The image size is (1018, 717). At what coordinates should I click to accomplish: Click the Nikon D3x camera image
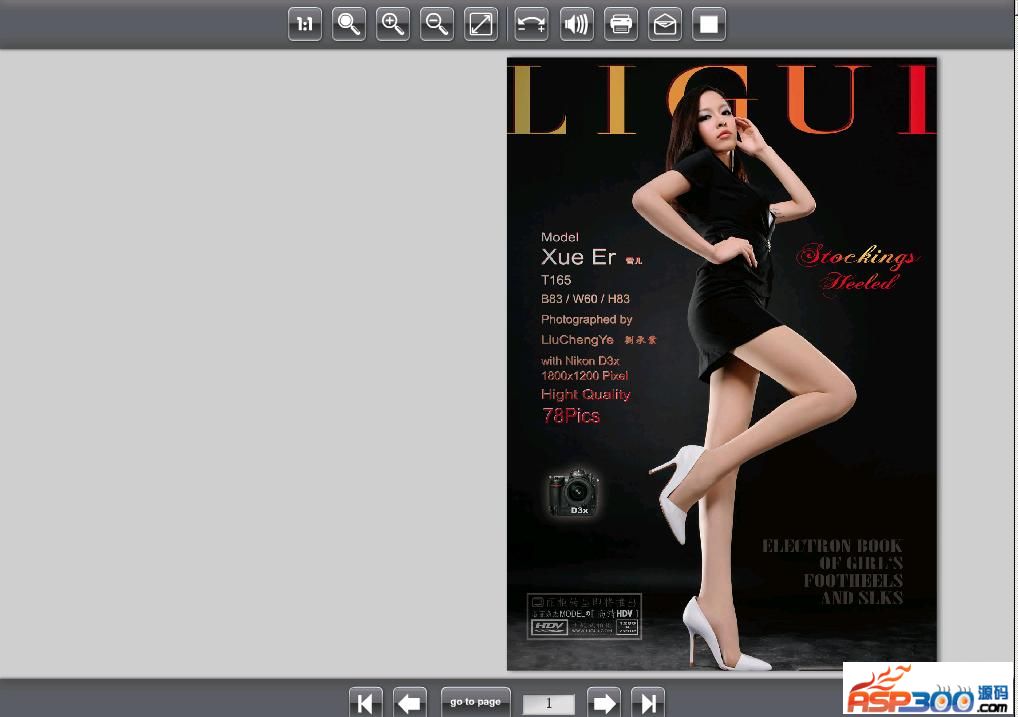(574, 493)
